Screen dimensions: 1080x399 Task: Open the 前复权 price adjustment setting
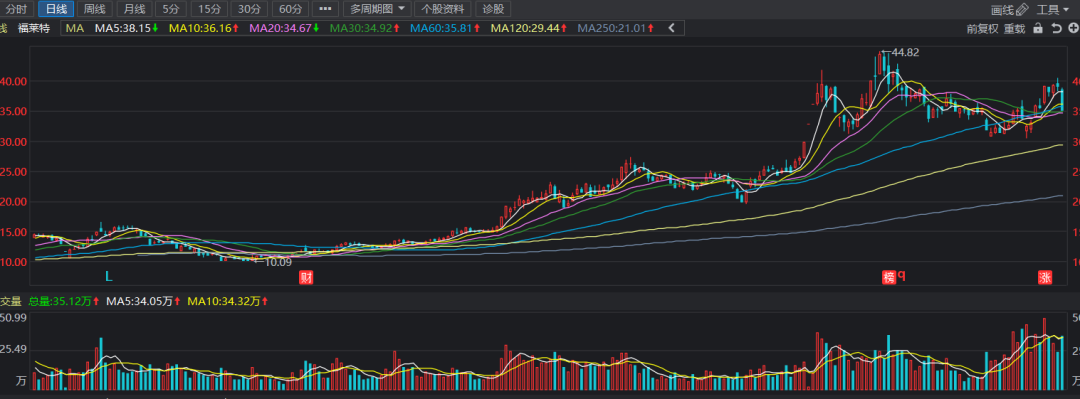point(982,29)
